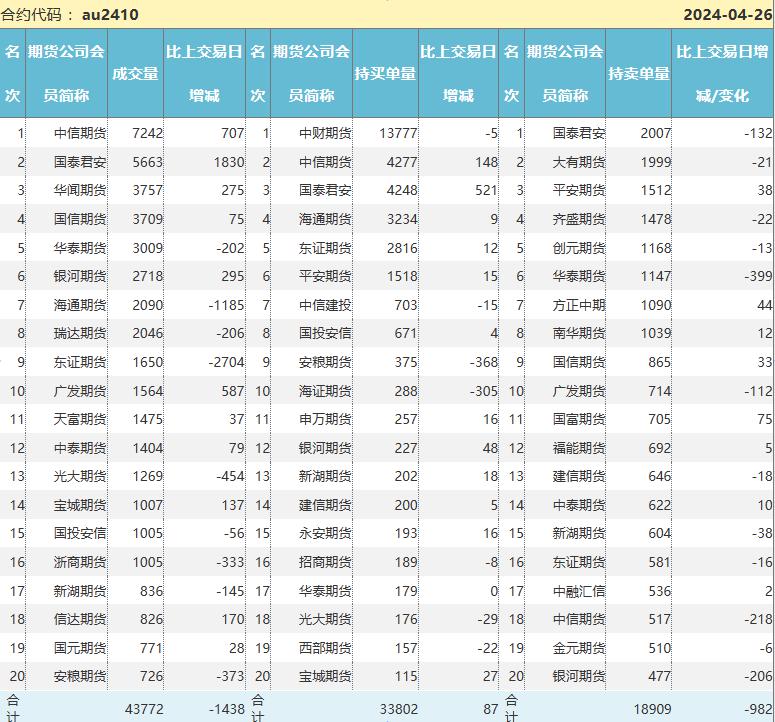Select the 天富期货 cell

click(x=80, y=420)
